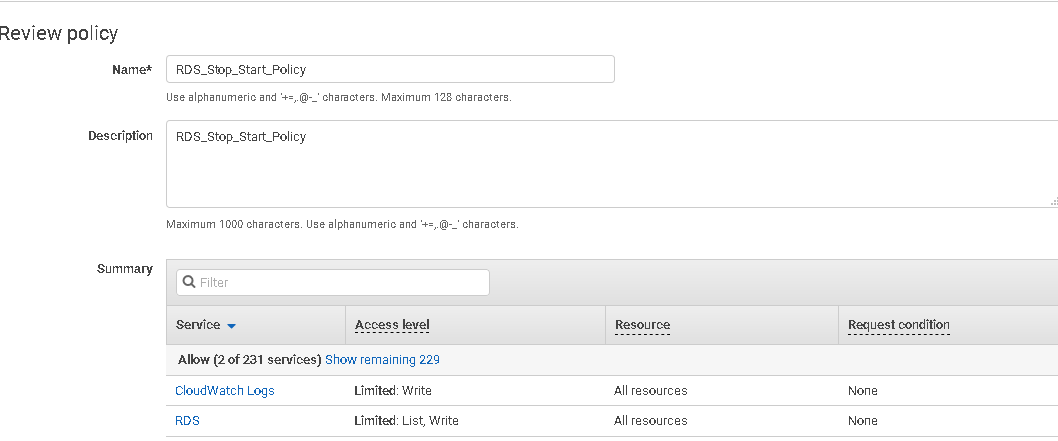Click request condition 'None' for CloudWatch Logs

coord(862,390)
